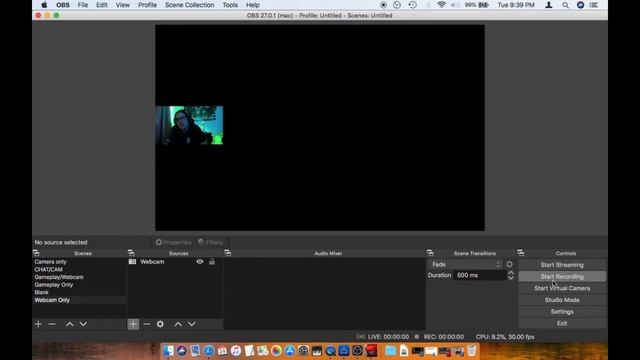Toggle lock on Webcam source

212,262
